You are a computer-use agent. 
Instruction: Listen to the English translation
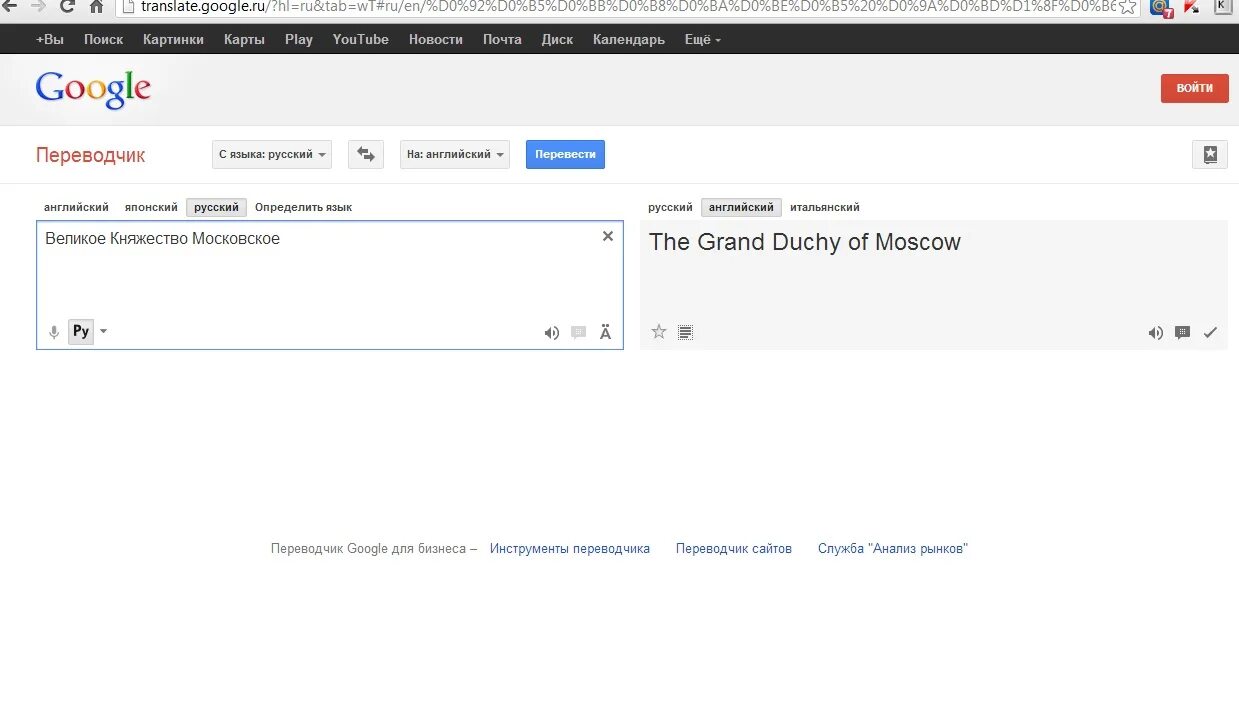click(x=1155, y=333)
